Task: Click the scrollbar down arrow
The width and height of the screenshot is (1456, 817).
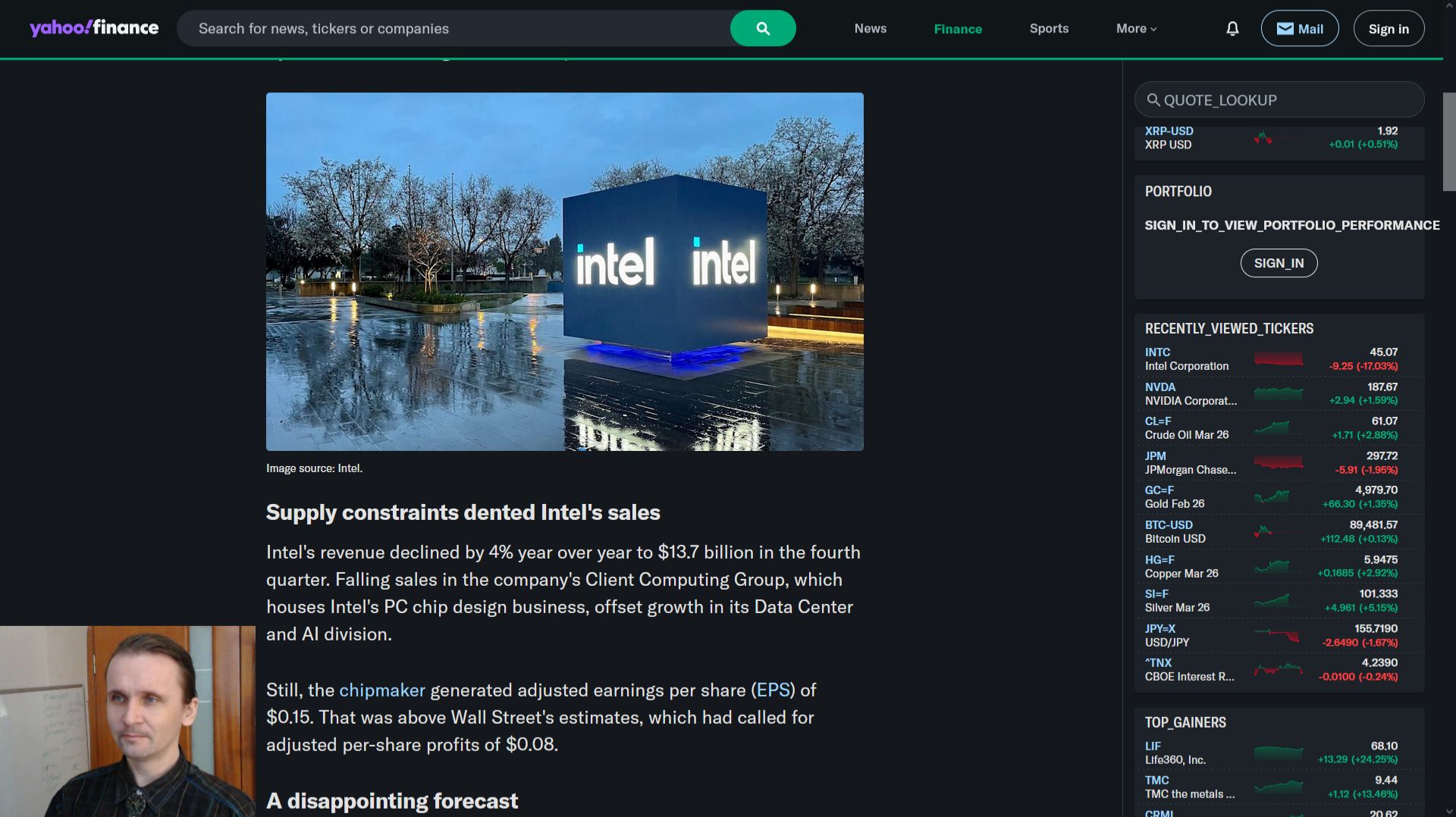Action: (1448, 811)
